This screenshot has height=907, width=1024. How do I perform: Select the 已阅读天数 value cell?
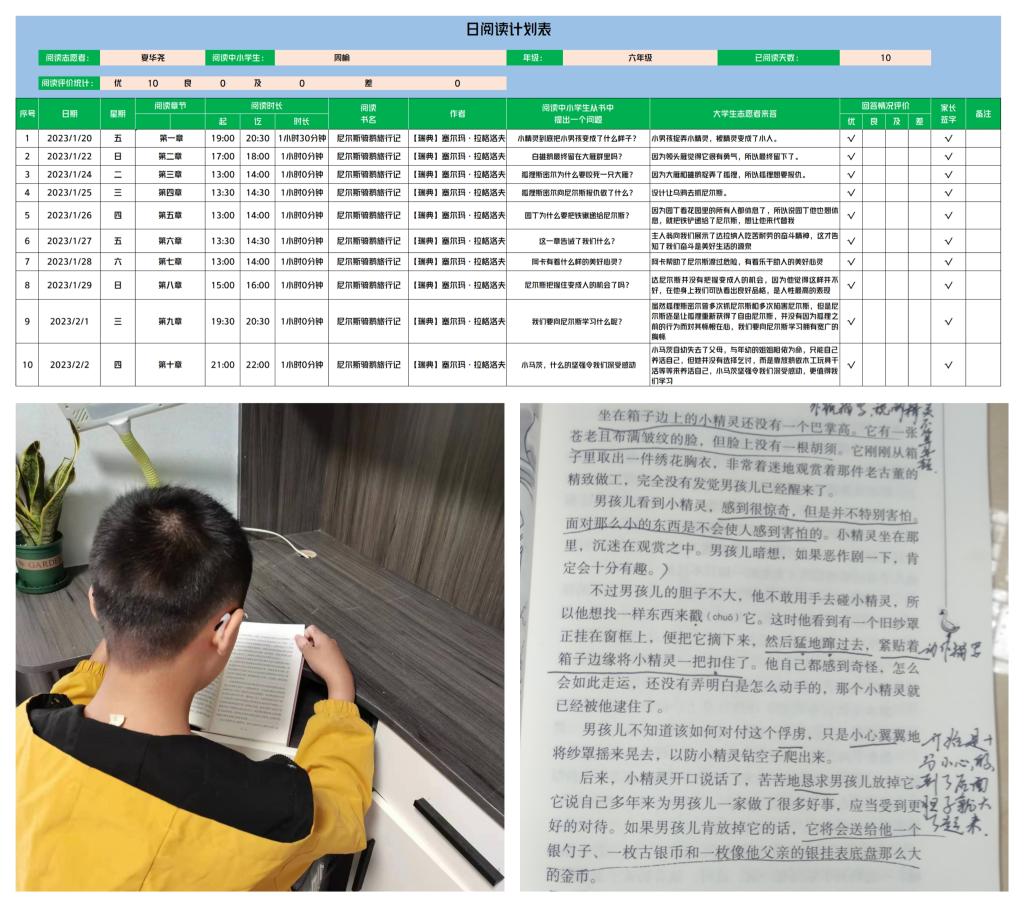[x=885, y=58]
